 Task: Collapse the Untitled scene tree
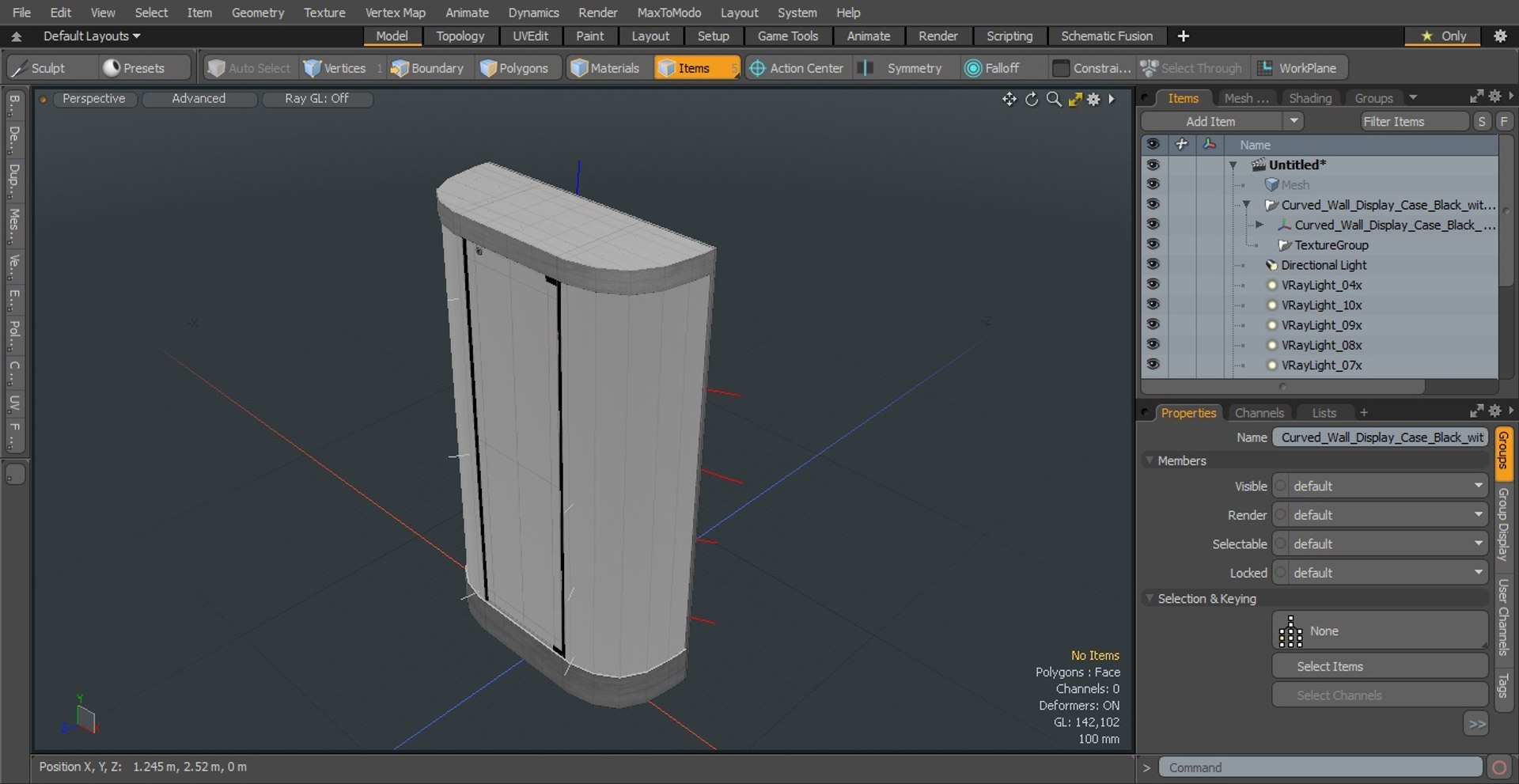pos(1233,165)
